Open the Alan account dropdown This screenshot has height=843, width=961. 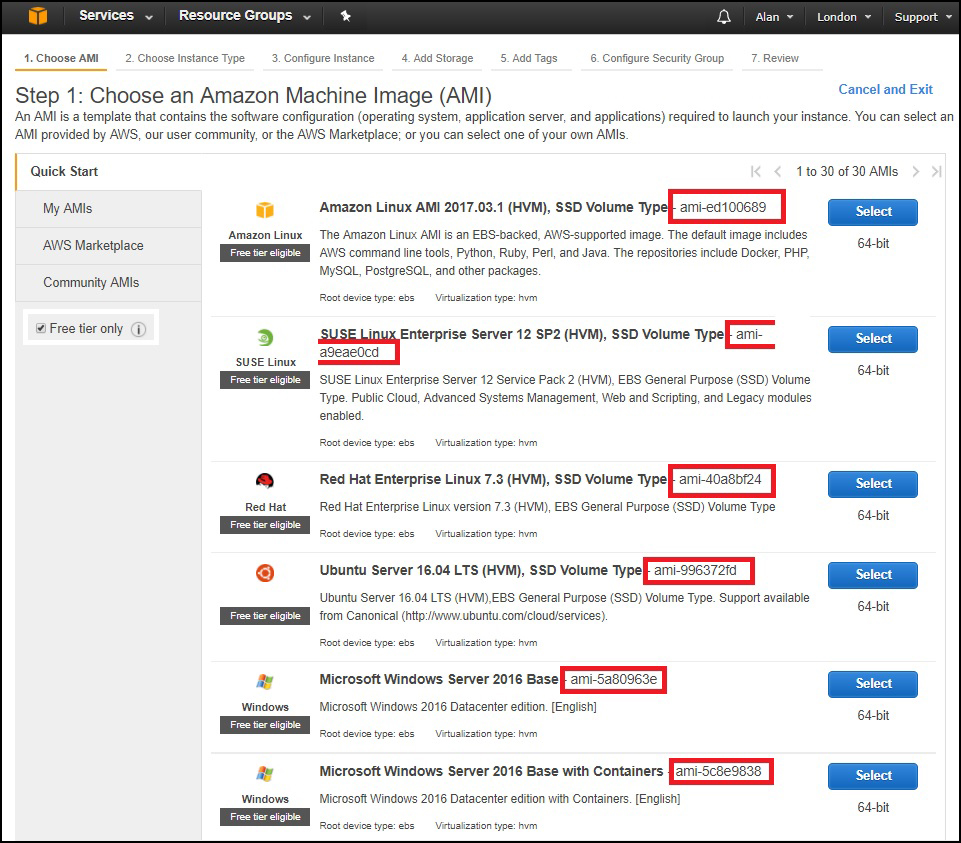point(774,17)
